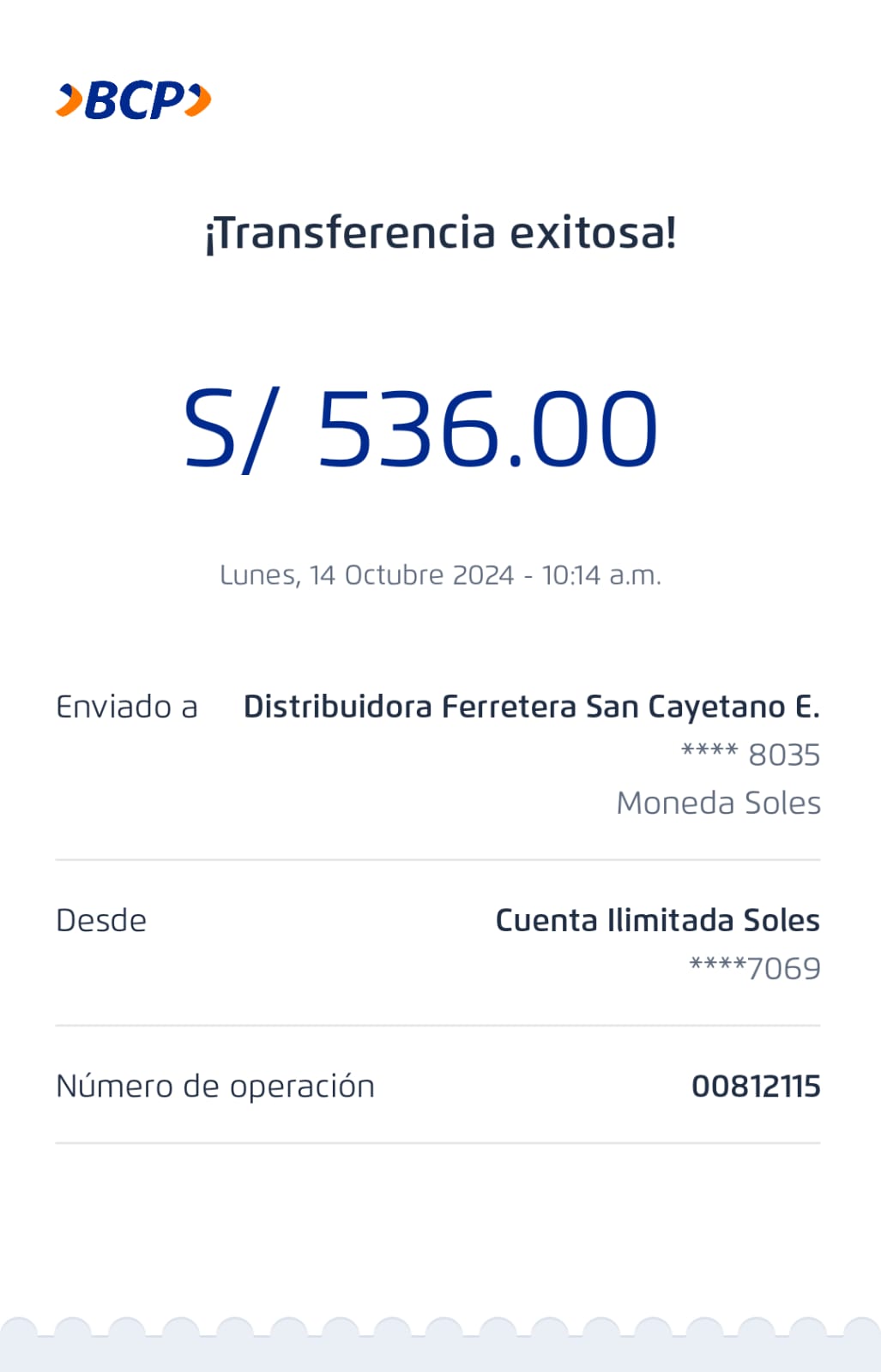Click the Moneda Soles text
881x1372 pixels.
[718, 803]
